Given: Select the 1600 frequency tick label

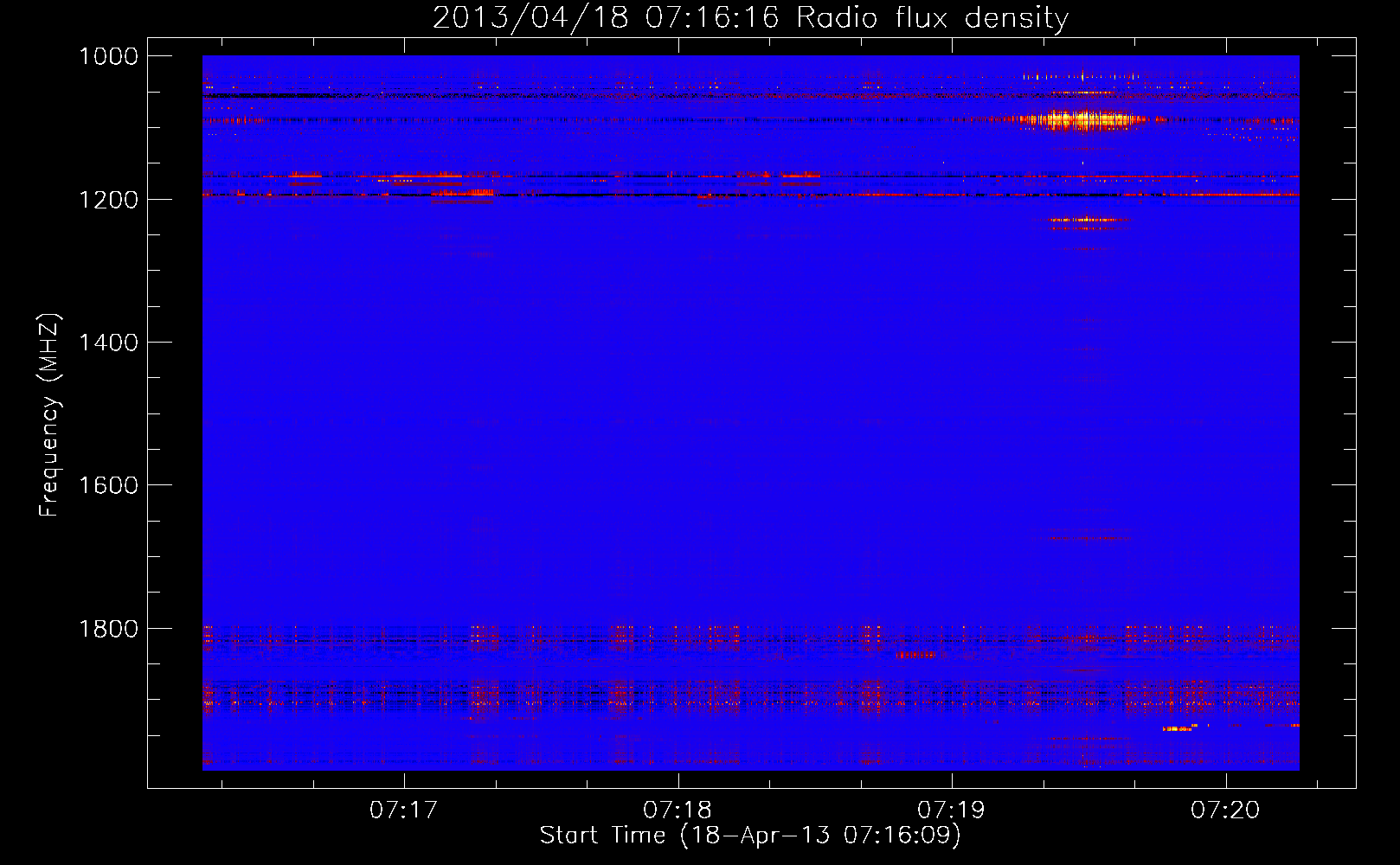Looking at the screenshot, I should [x=108, y=485].
